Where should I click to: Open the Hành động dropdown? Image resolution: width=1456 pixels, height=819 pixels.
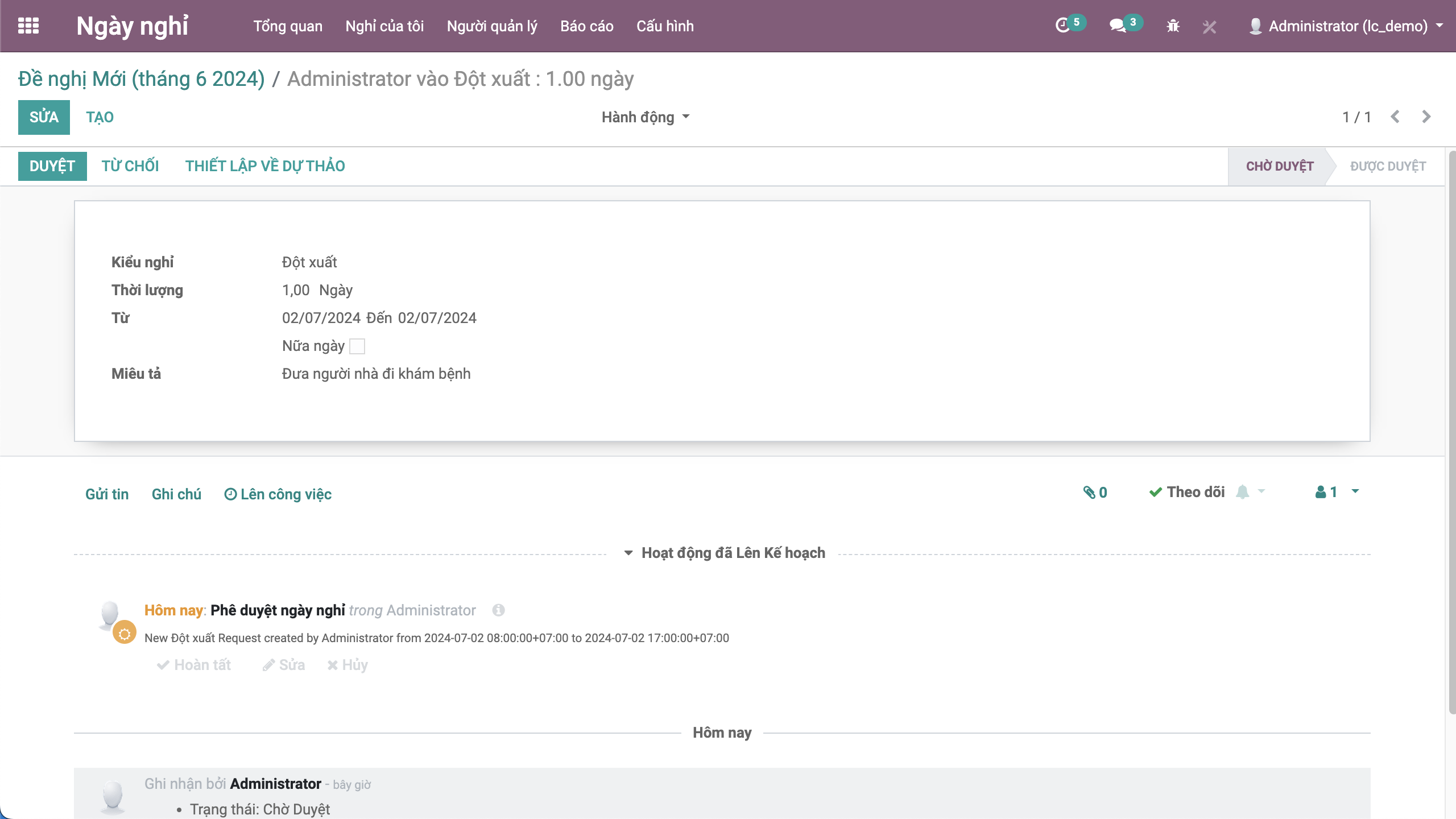tap(645, 117)
